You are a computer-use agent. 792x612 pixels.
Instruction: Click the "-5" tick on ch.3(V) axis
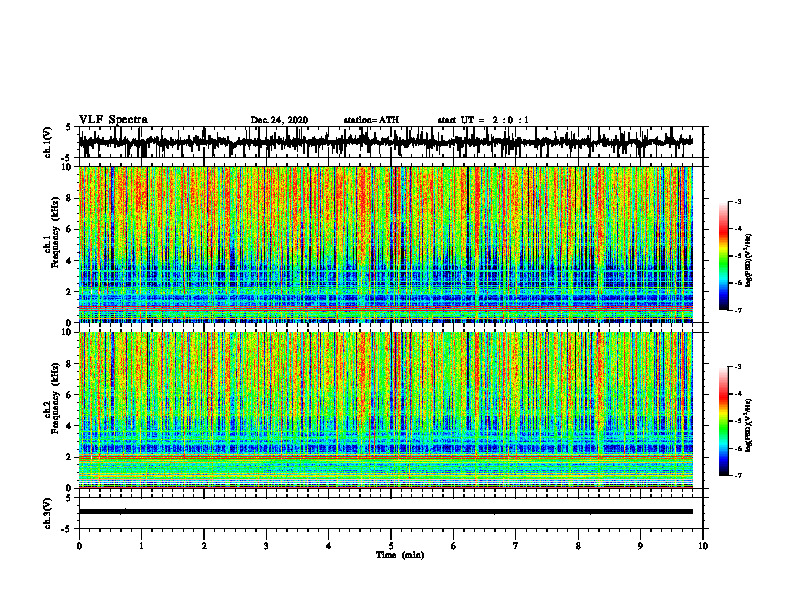pyautogui.click(x=67, y=529)
